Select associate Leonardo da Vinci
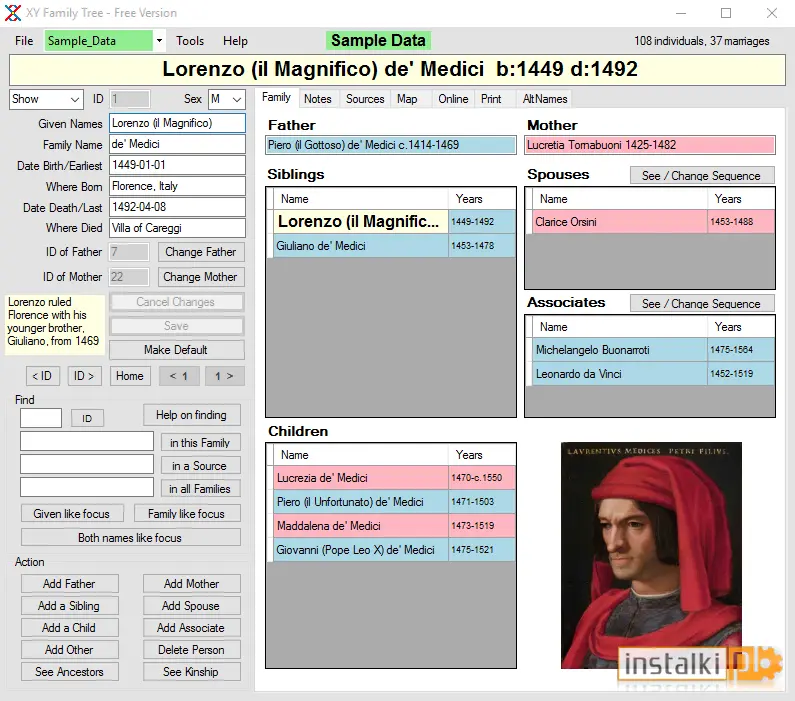 (654, 374)
